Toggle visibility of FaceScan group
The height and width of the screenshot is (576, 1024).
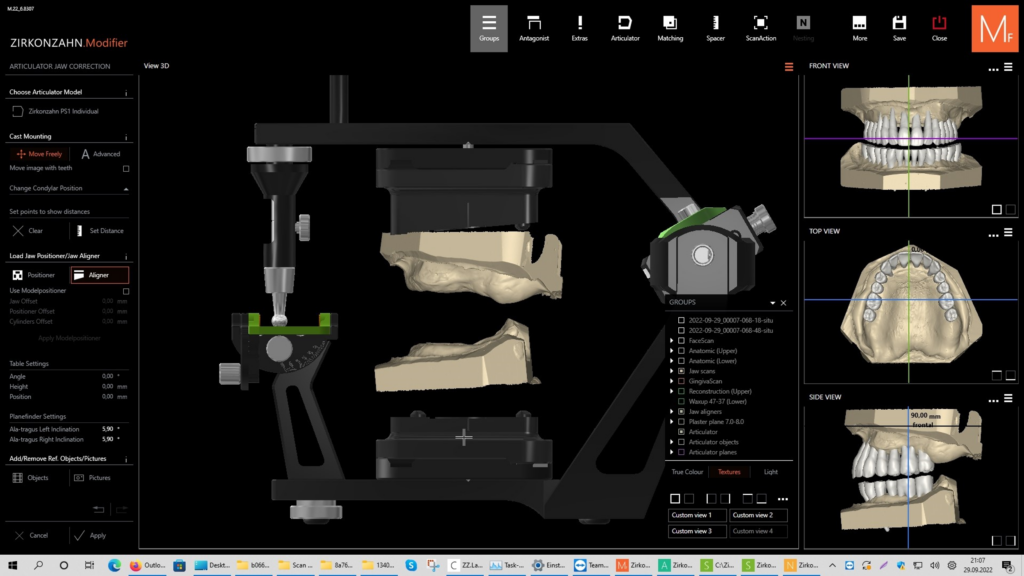[681, 341]
